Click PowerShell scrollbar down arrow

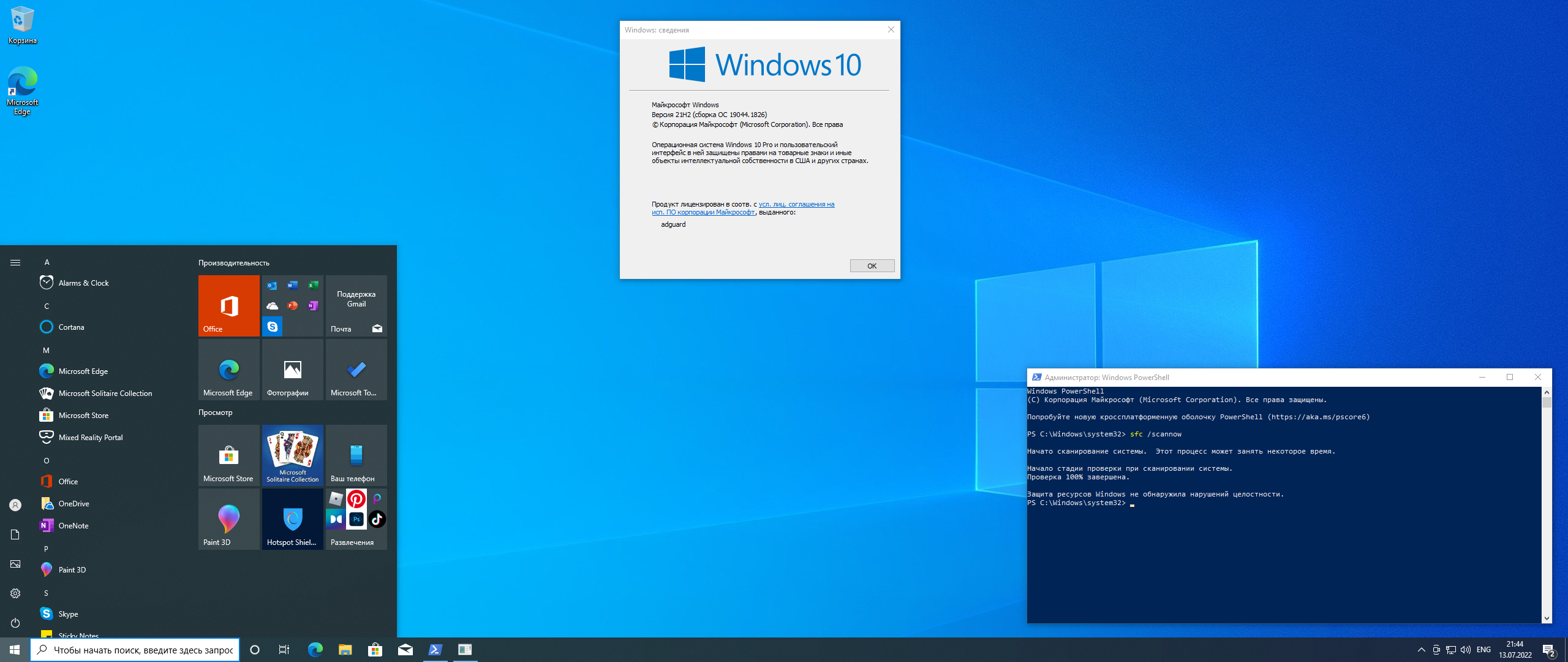point(1547,618)
